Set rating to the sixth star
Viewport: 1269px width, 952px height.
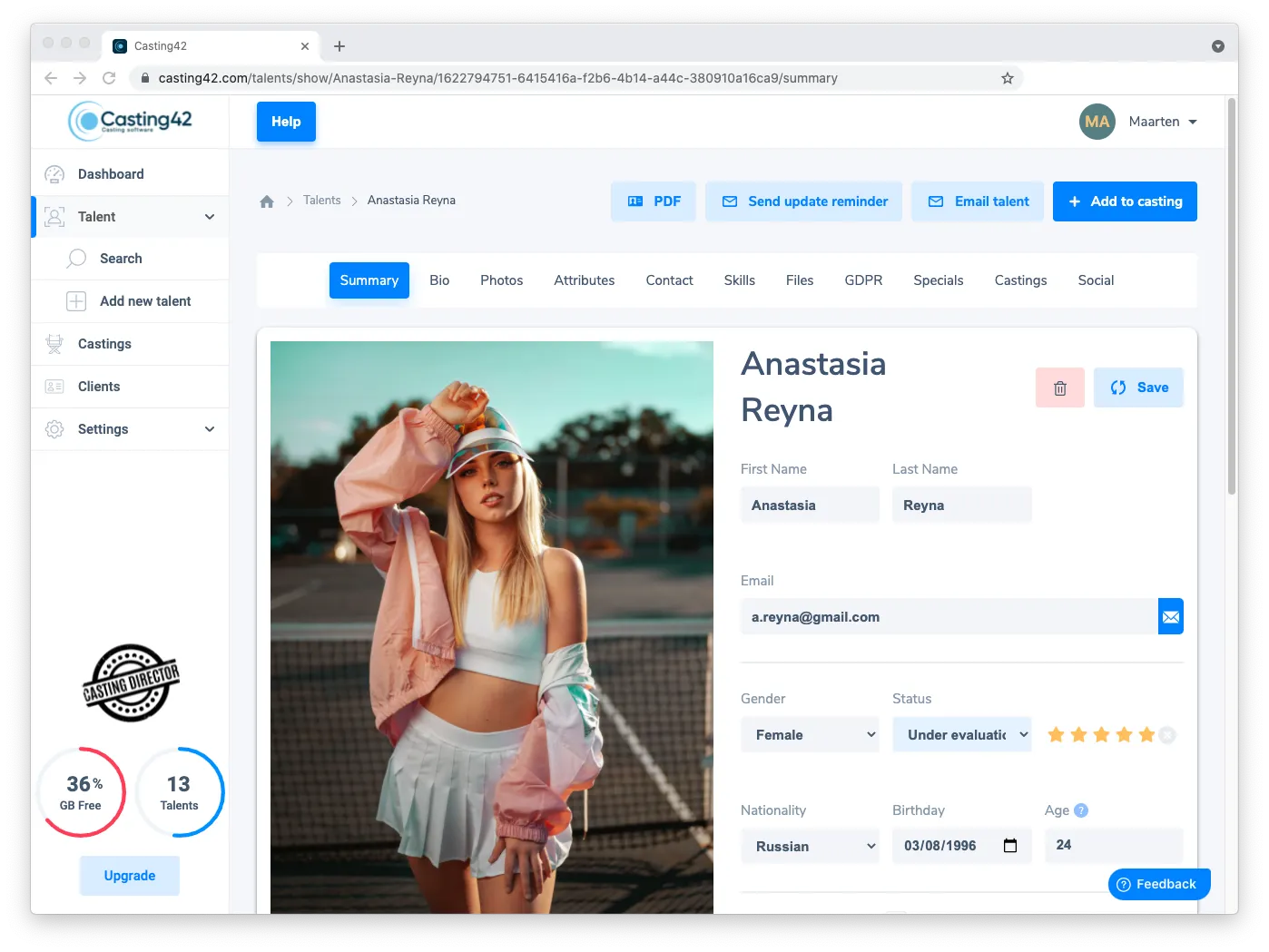(x=1167, y=735)
